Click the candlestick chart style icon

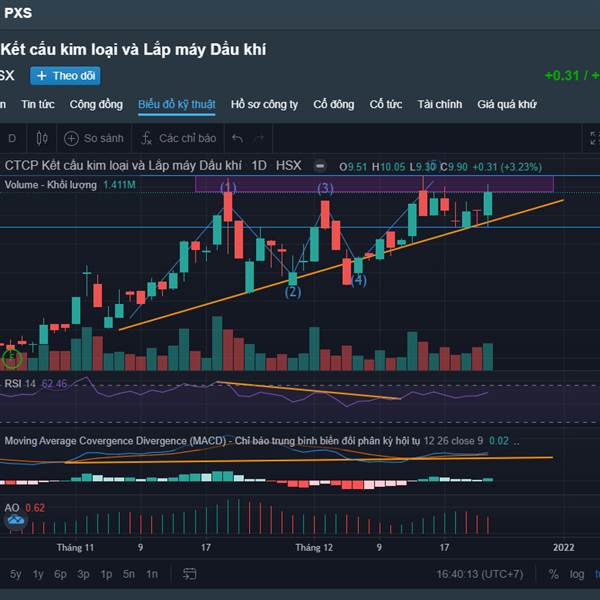click(40, 139)
